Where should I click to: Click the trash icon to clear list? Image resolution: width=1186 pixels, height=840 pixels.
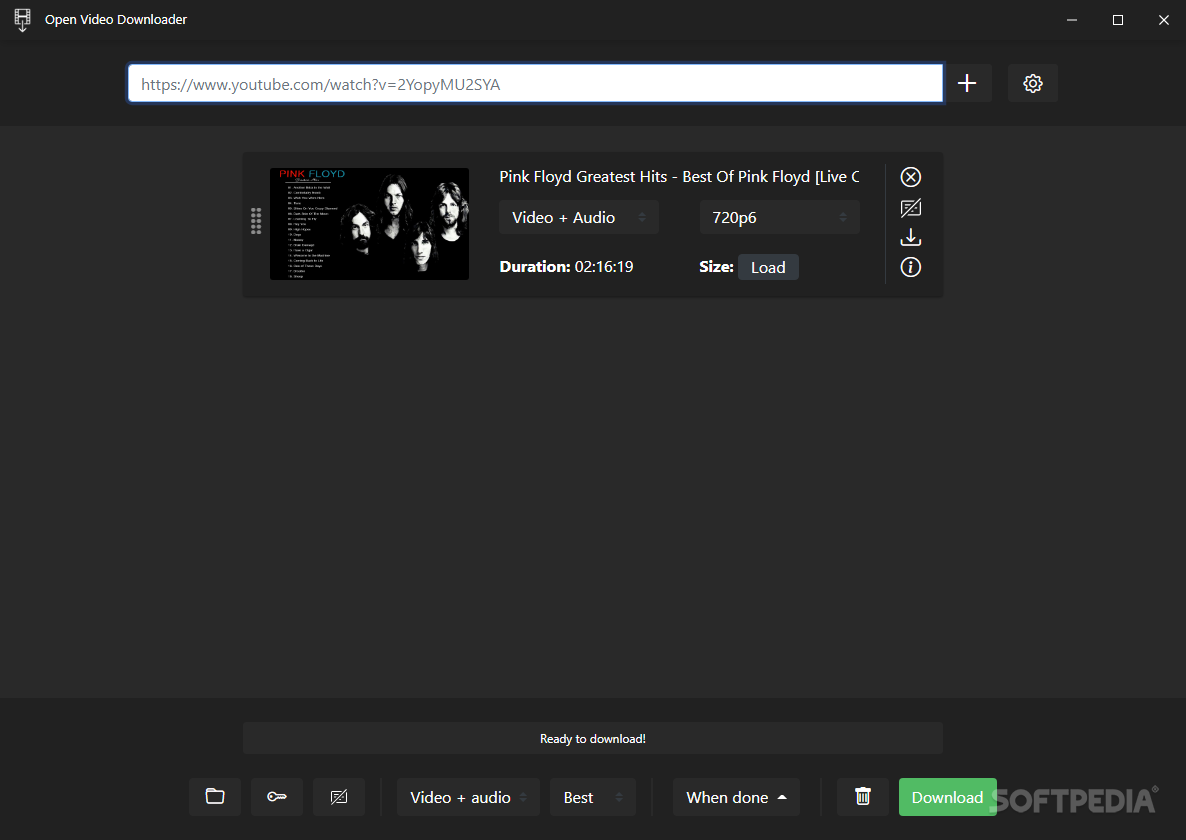point(862,797)
